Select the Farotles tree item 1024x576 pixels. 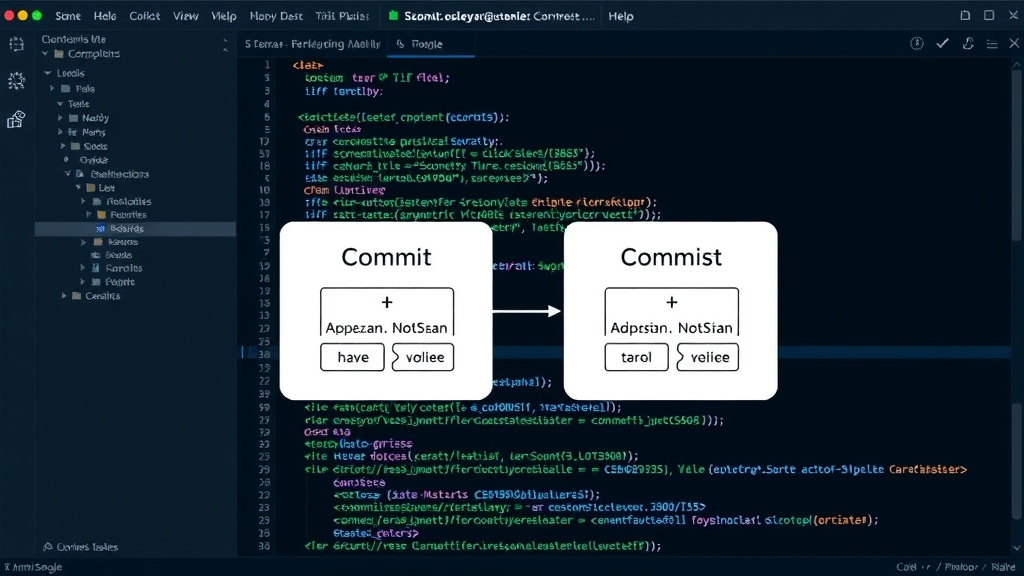[124, 268]
